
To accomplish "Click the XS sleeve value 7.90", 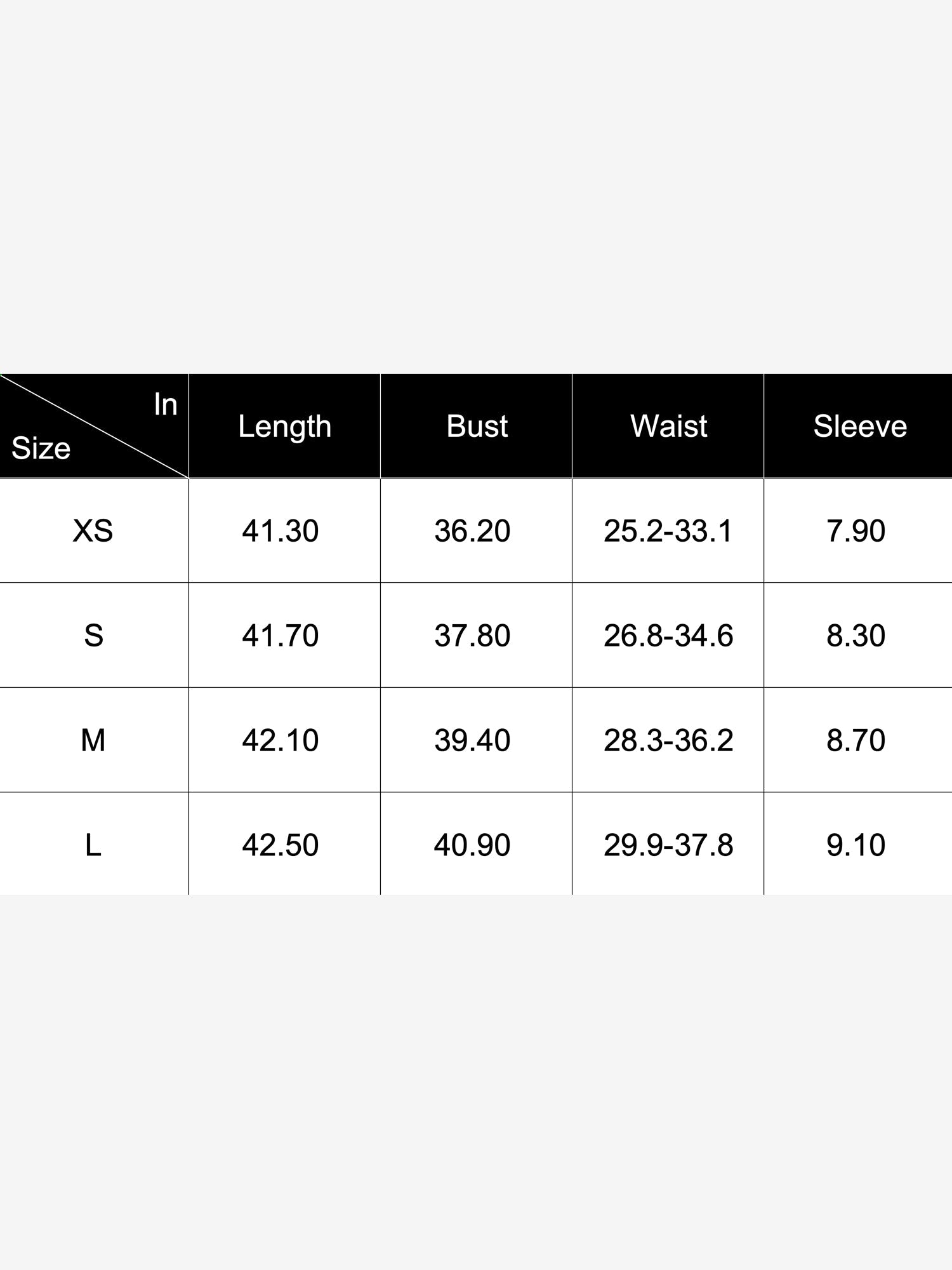I will point(856,531).
